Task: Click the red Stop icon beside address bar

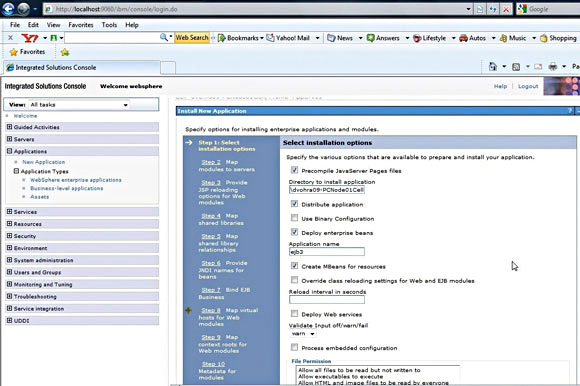Action: pyautogui.click(x=506, y=9)
